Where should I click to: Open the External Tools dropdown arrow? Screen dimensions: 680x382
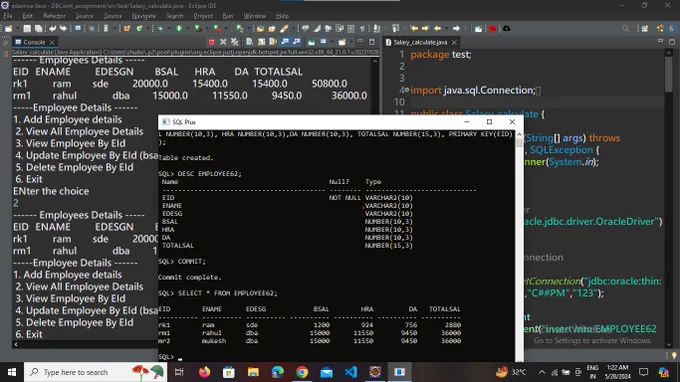click(226, 29)
